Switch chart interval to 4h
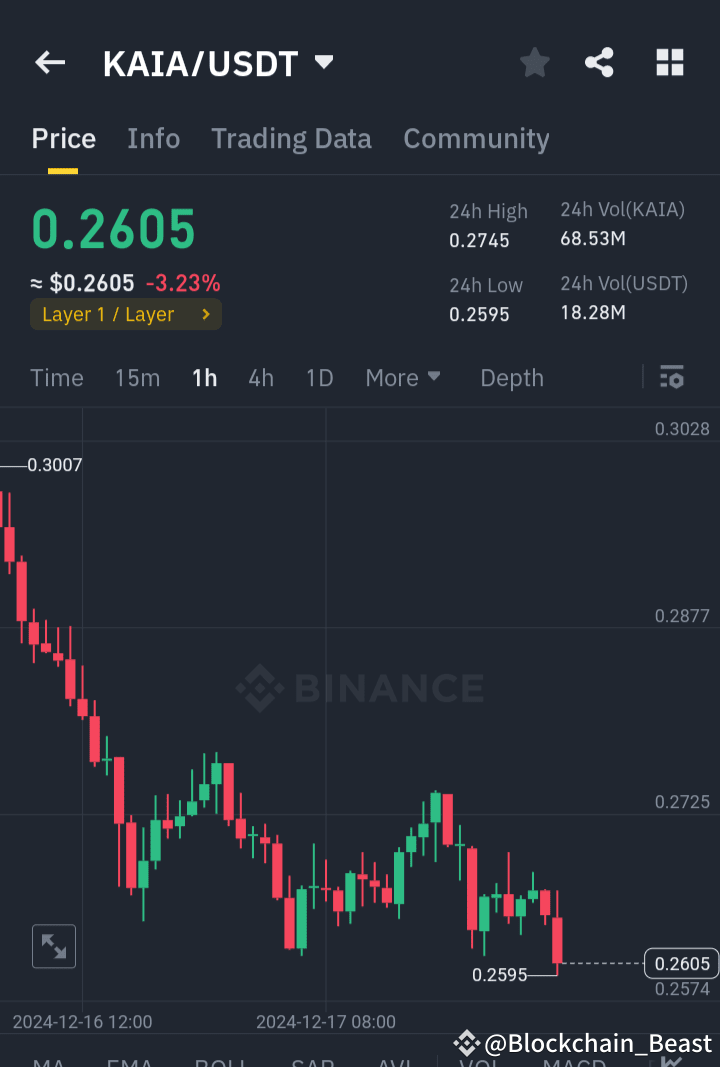Screen dimensions: 720x1067 coord(260,377)
